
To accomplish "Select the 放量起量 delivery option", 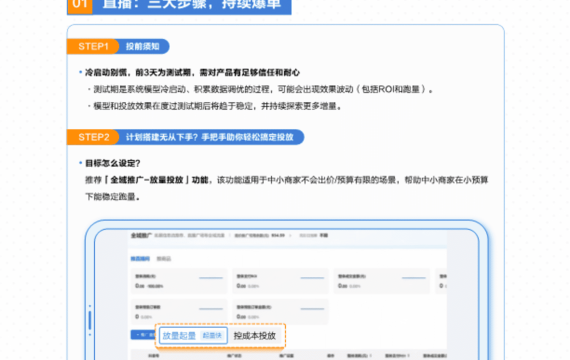I will click(x=193, y=335).
